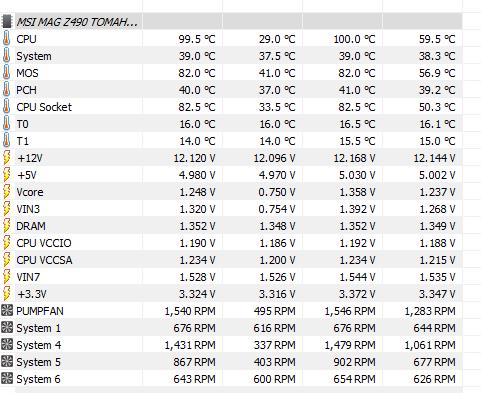Click the +12V maximum value 12.168 V
This screenshot has width=481, height=393.
coord(354,158)
